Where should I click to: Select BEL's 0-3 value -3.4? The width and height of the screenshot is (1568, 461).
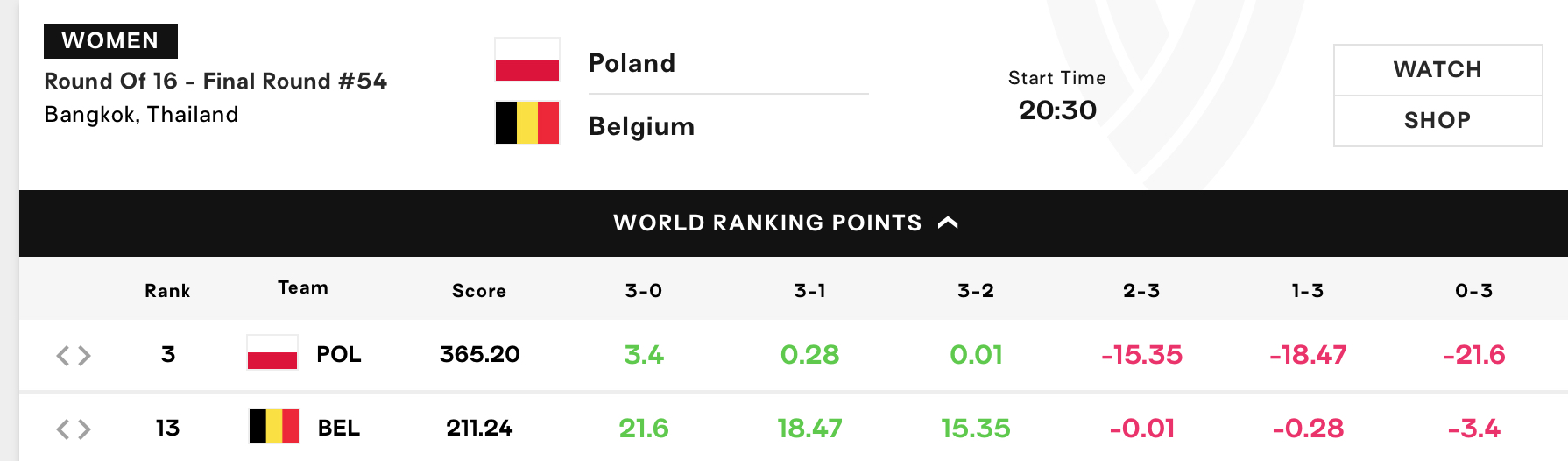click(x=1474, y=428)
